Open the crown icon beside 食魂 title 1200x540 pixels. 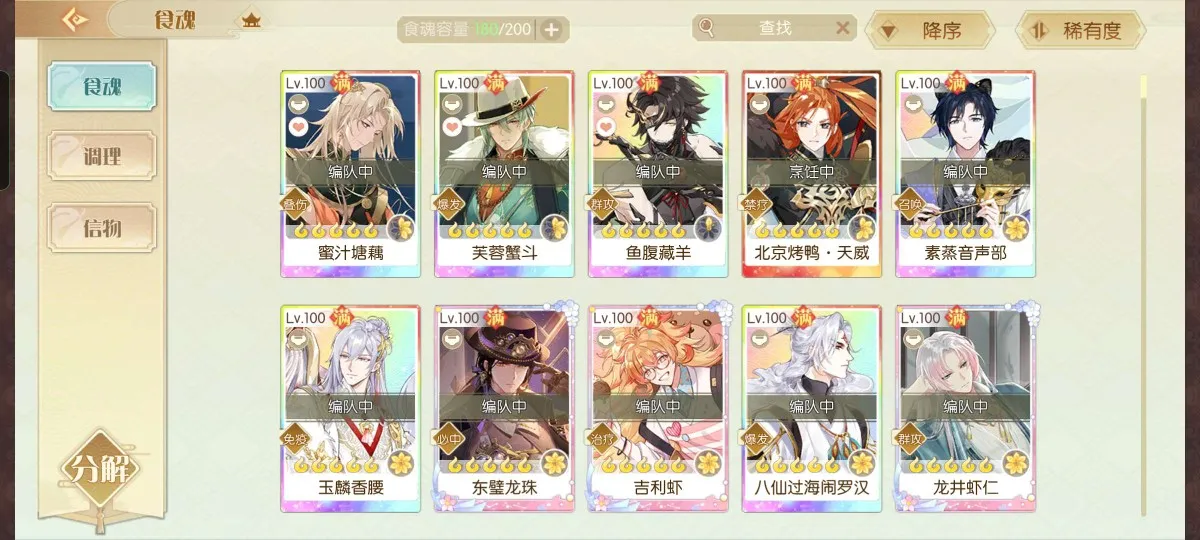251,19
